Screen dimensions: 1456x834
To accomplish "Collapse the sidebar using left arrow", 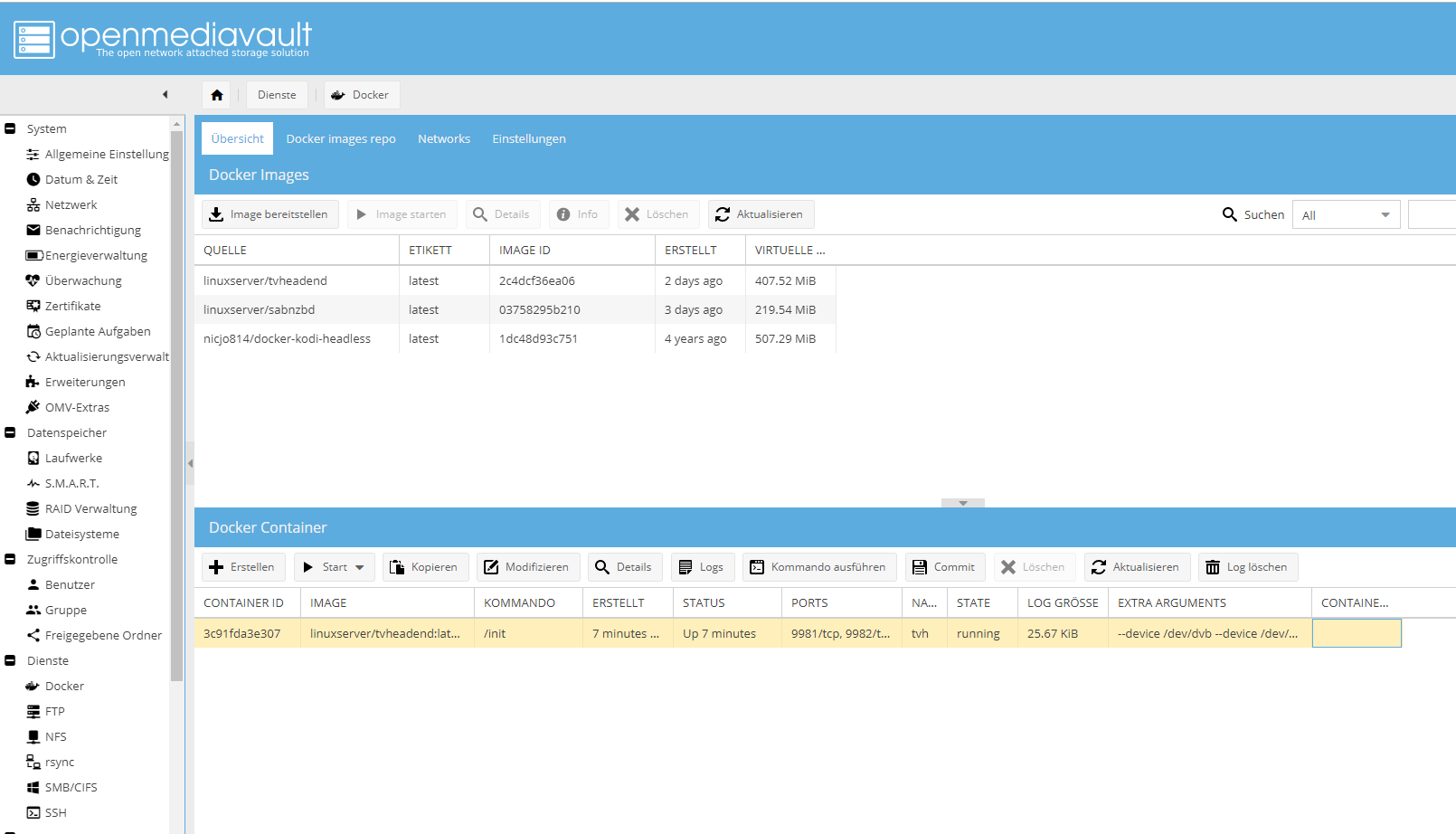I will (165, 94).
